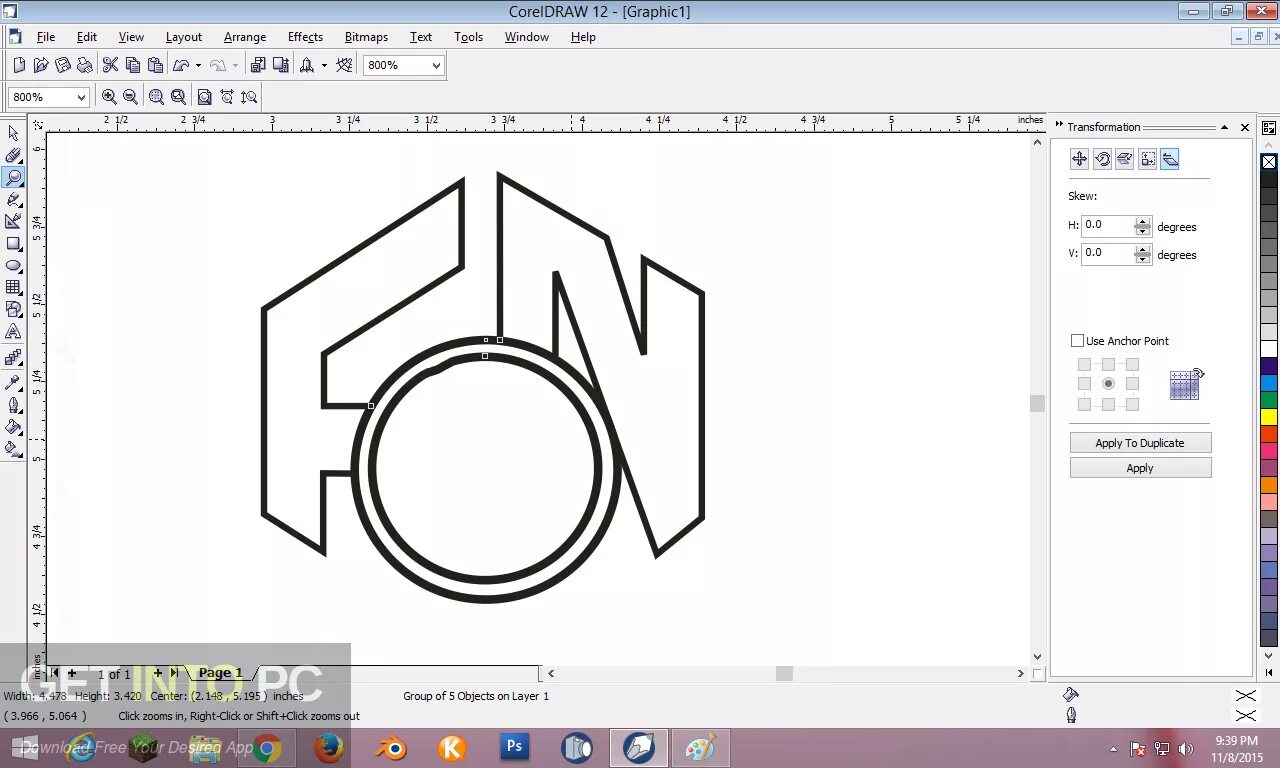
Task: Select the Interactive Blend tool
Action: point(13,357)
